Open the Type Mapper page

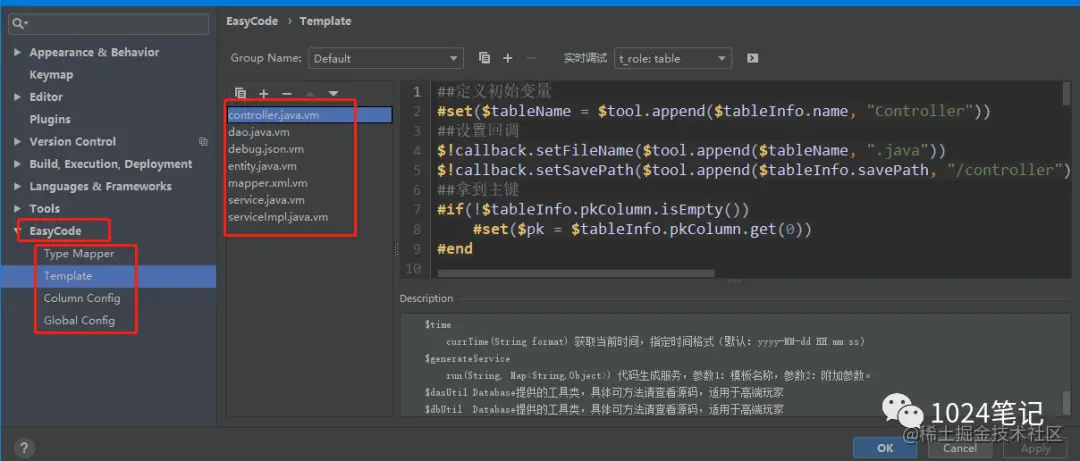(79, 254)
